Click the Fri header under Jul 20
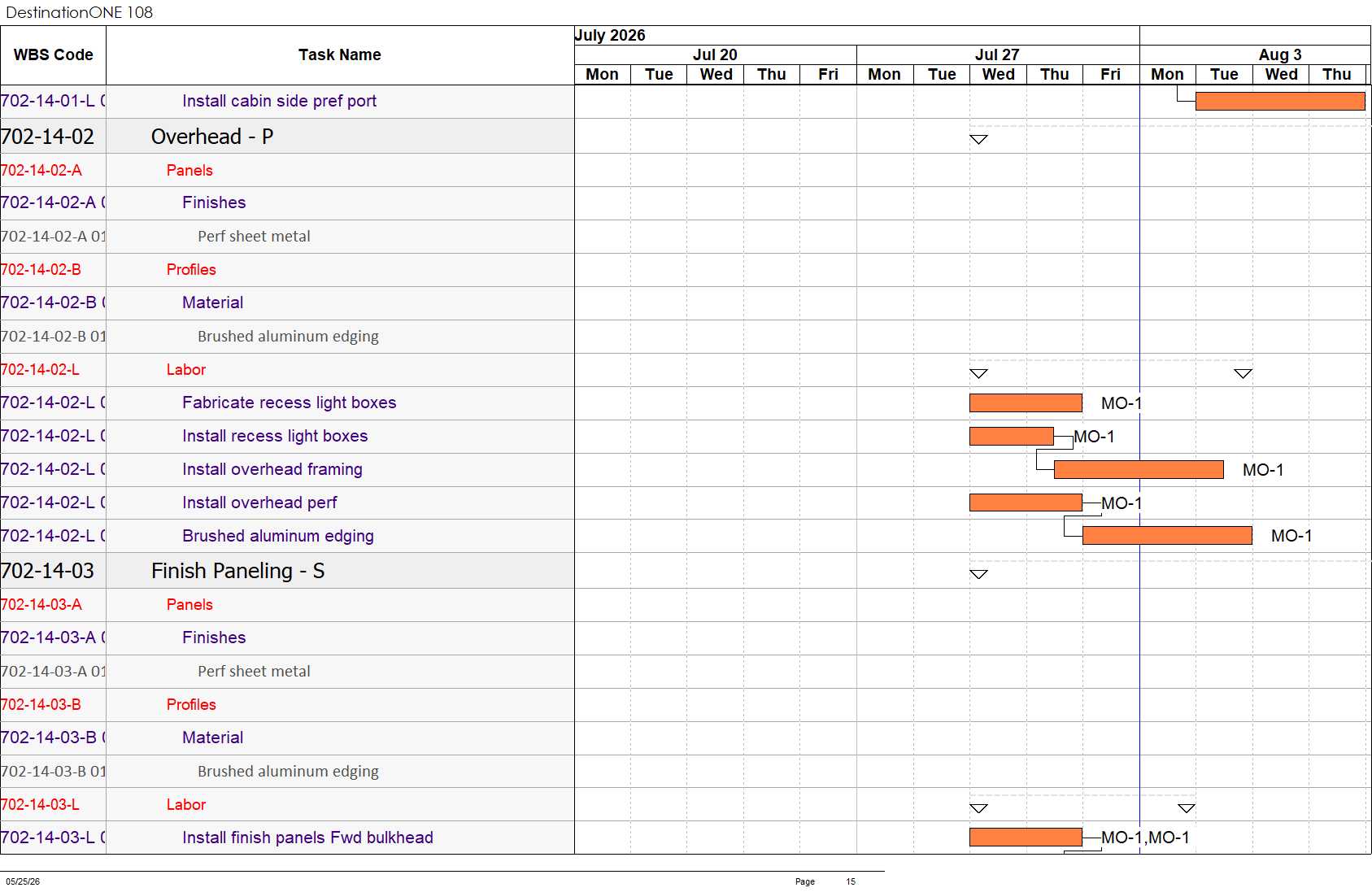 point(828,74)
